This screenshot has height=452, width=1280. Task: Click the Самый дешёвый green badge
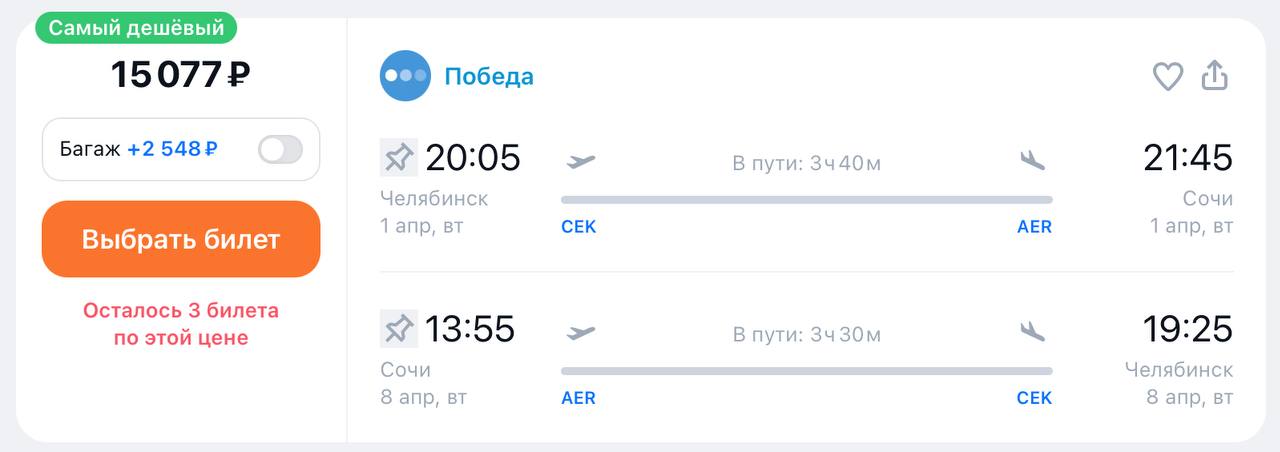136,28
